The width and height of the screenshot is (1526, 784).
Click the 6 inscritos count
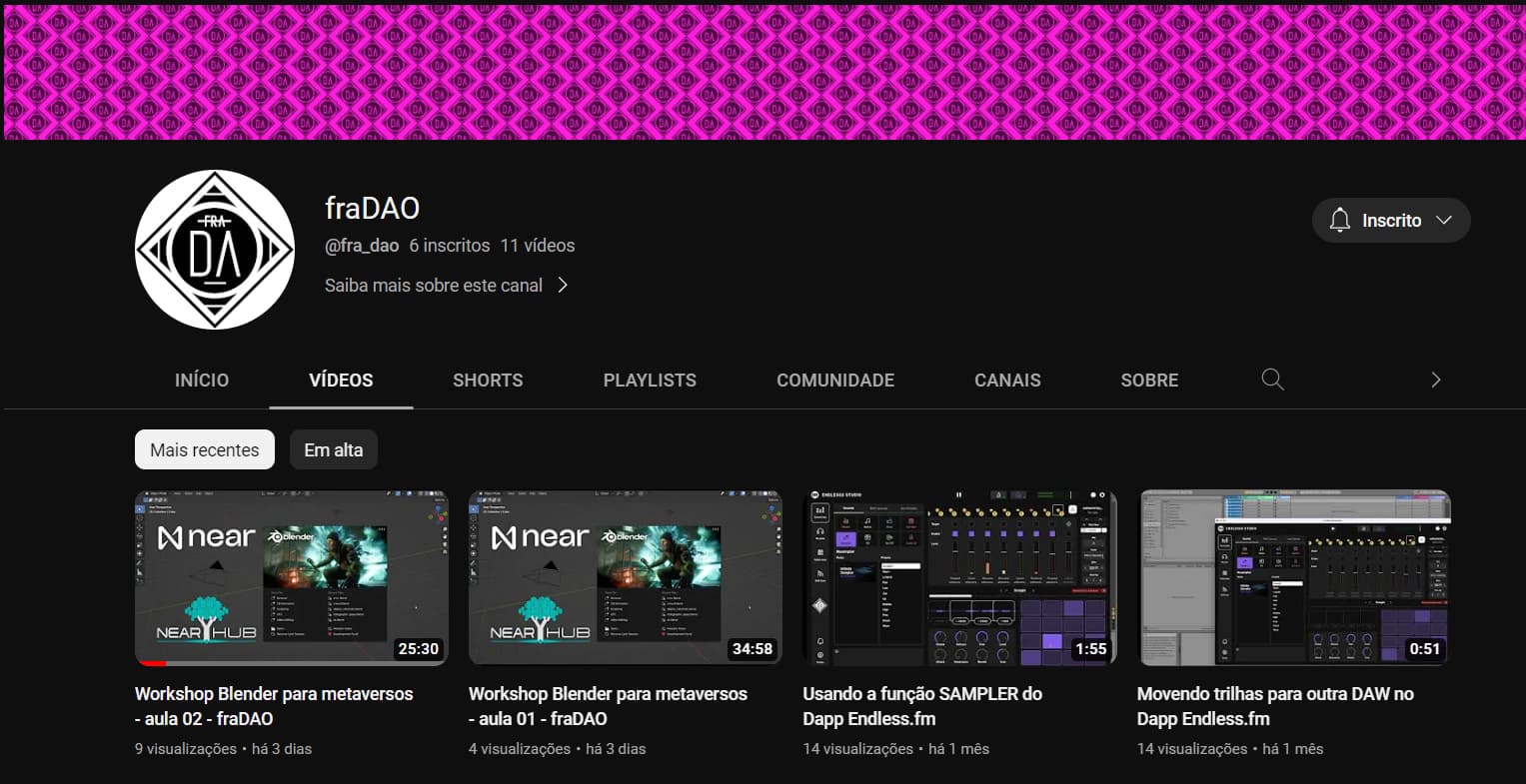click(450, 245)
